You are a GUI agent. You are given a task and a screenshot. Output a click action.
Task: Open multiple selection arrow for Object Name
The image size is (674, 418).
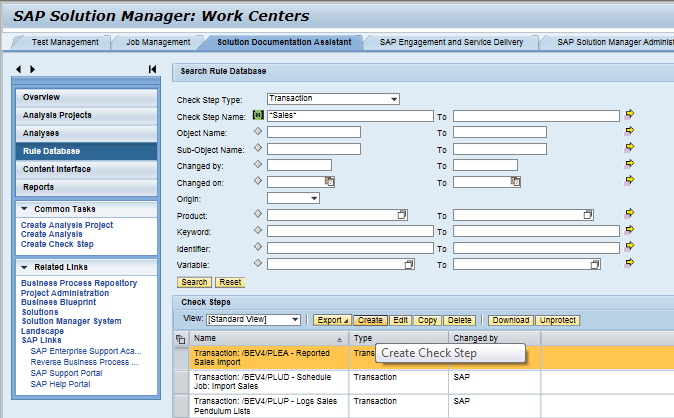click(629, 130)
